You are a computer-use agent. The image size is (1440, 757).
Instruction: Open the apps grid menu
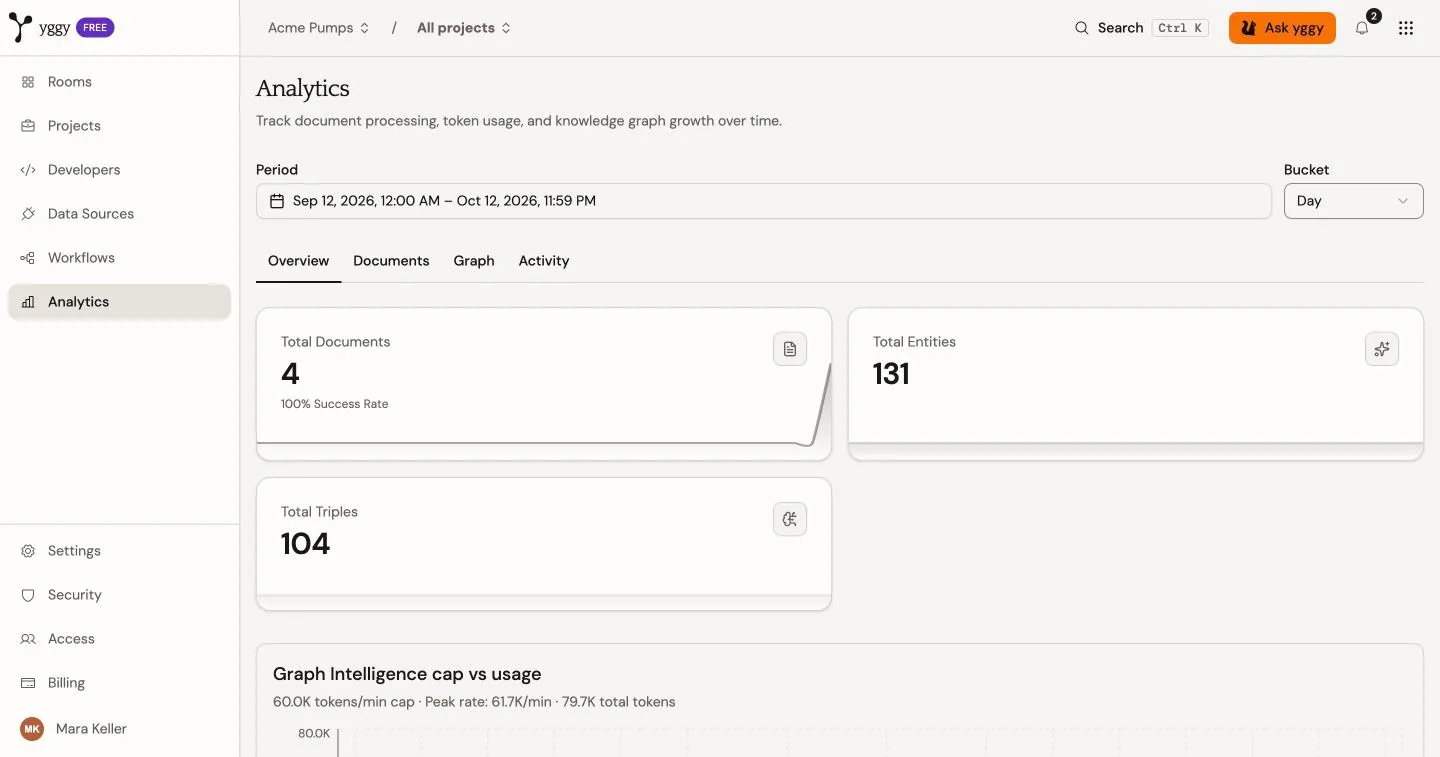click(1406, 28)
